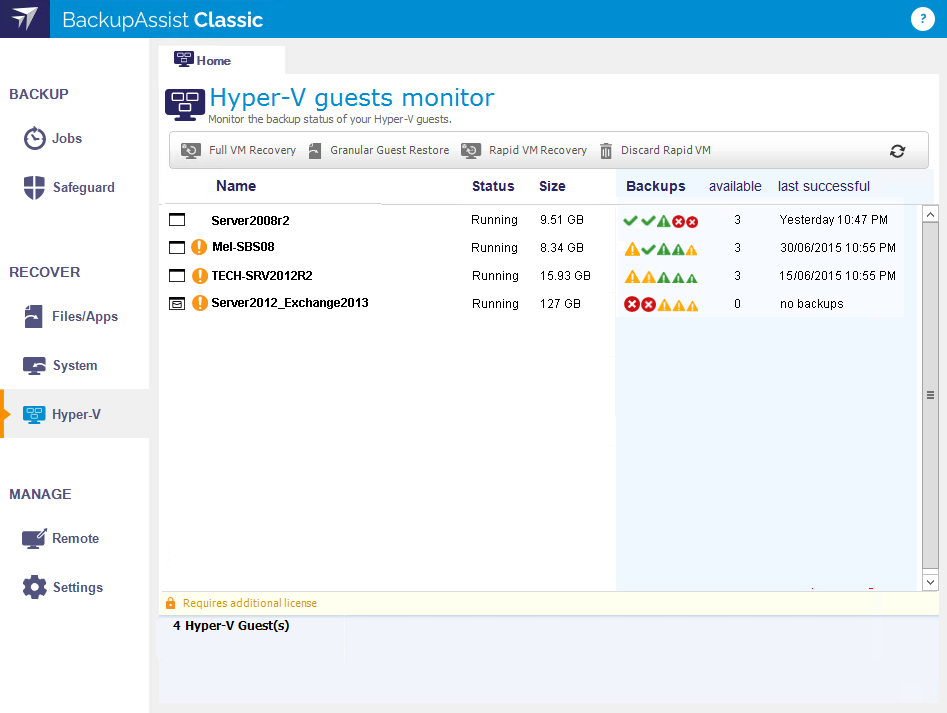Click the Full VM Recovery icon
This screenshot has height=713, width=947.
click(x=191, y=150)
